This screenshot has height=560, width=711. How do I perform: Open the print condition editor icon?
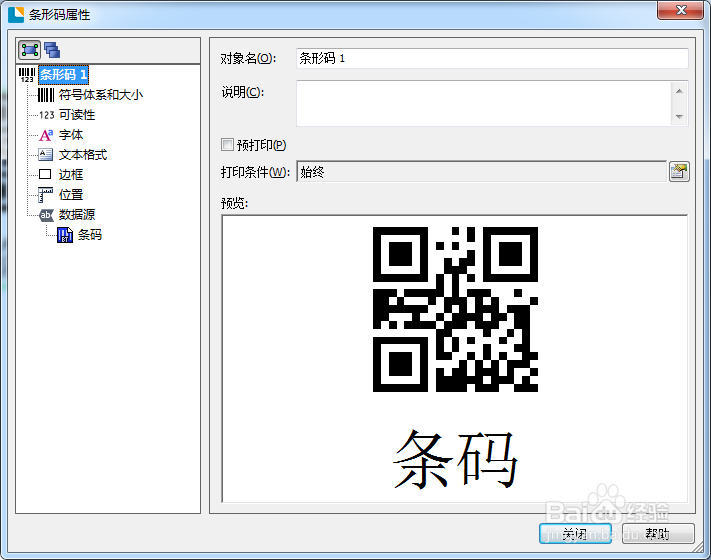[679, 172]
